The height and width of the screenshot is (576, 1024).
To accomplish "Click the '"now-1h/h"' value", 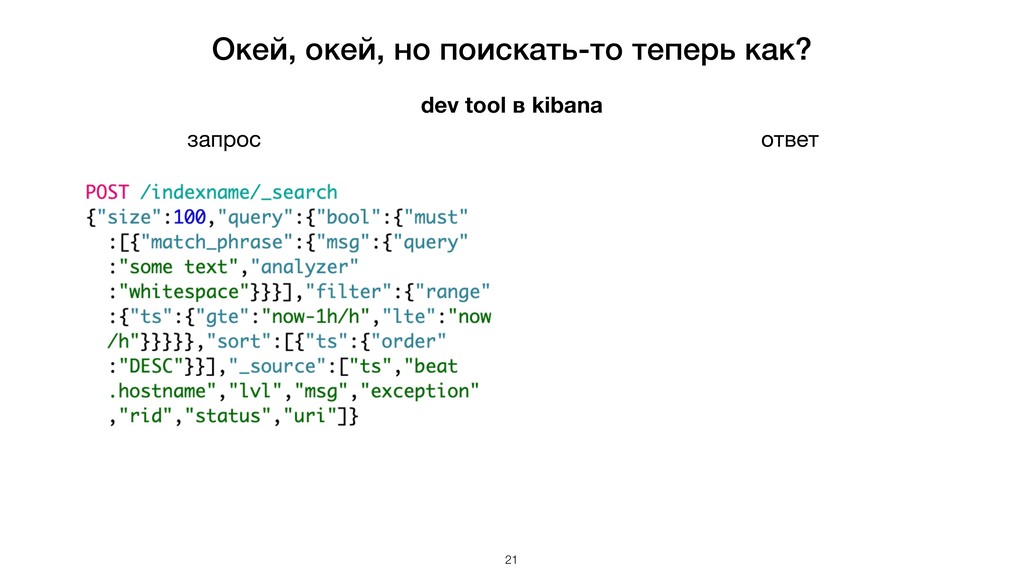I will pyautogui.click(x=316, y=316).
